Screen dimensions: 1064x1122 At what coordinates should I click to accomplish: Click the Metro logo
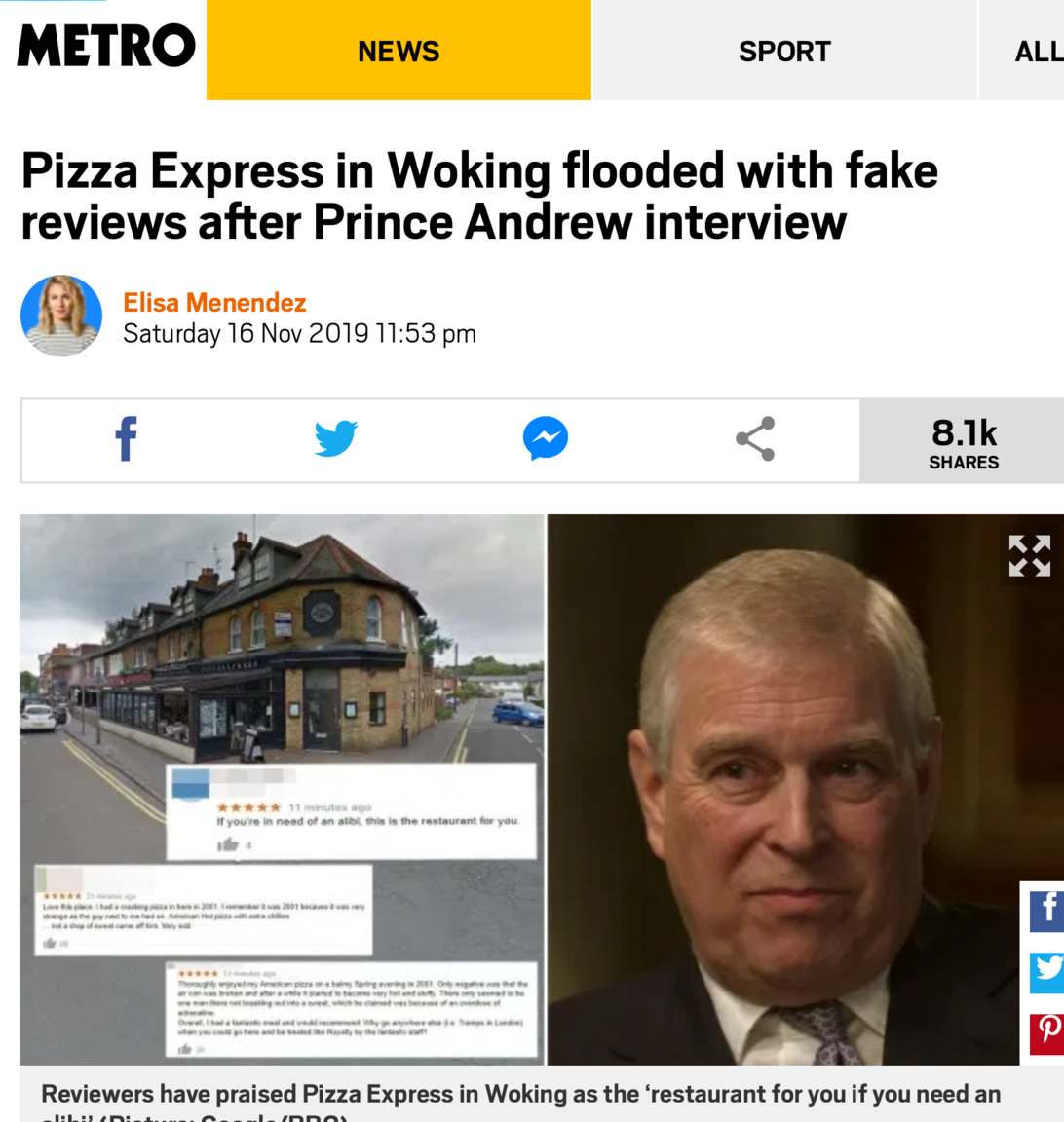tap(106, 46)
